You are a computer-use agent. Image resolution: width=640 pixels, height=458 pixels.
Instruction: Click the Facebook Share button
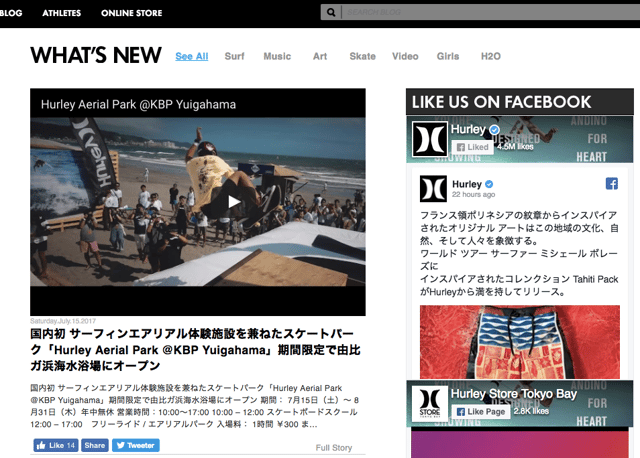click(x=95, y=445)
